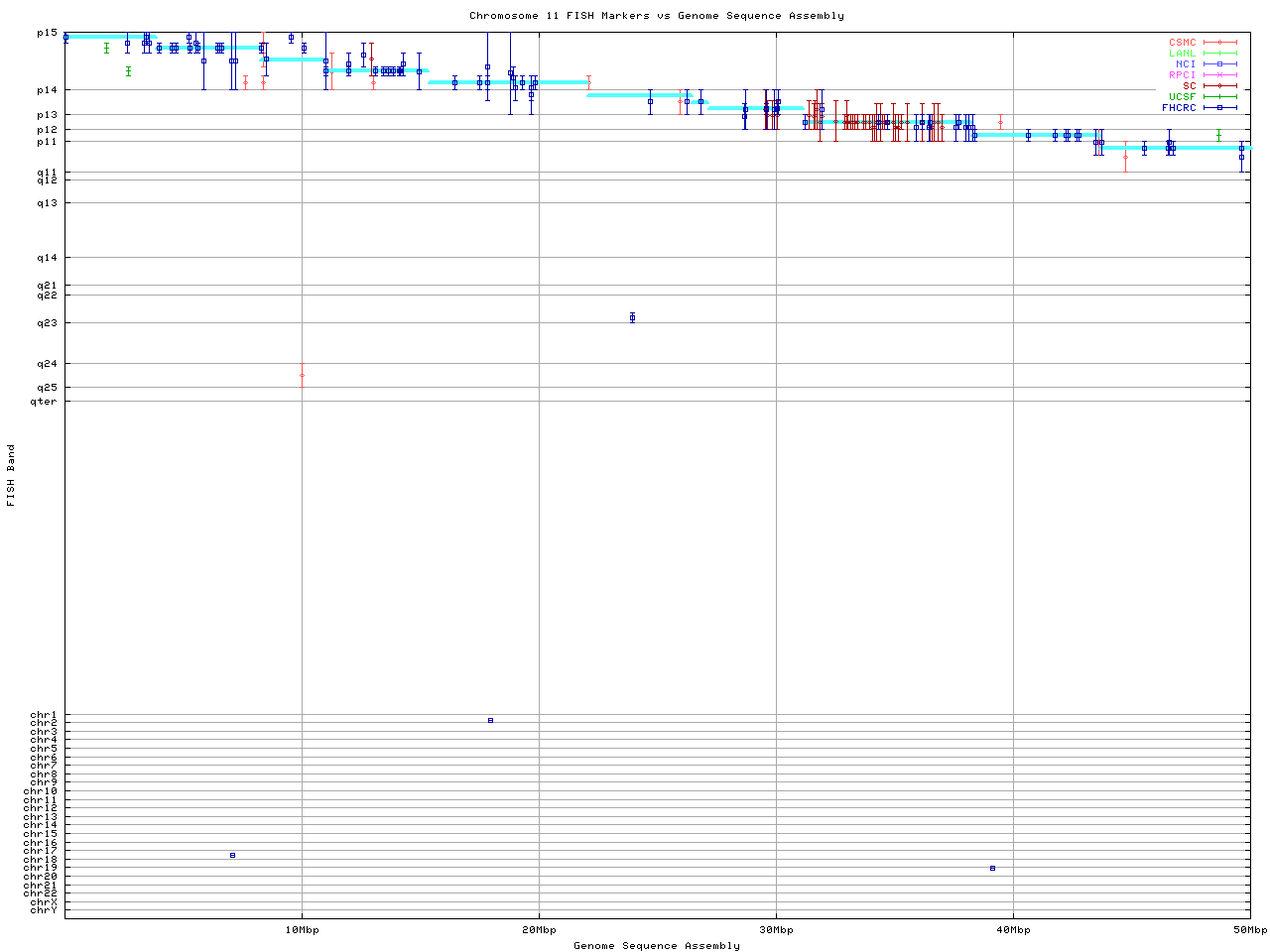Select the FHCRC legend marker symbol
Viewport: 1270px width, 952px height.
point(1219,108)
